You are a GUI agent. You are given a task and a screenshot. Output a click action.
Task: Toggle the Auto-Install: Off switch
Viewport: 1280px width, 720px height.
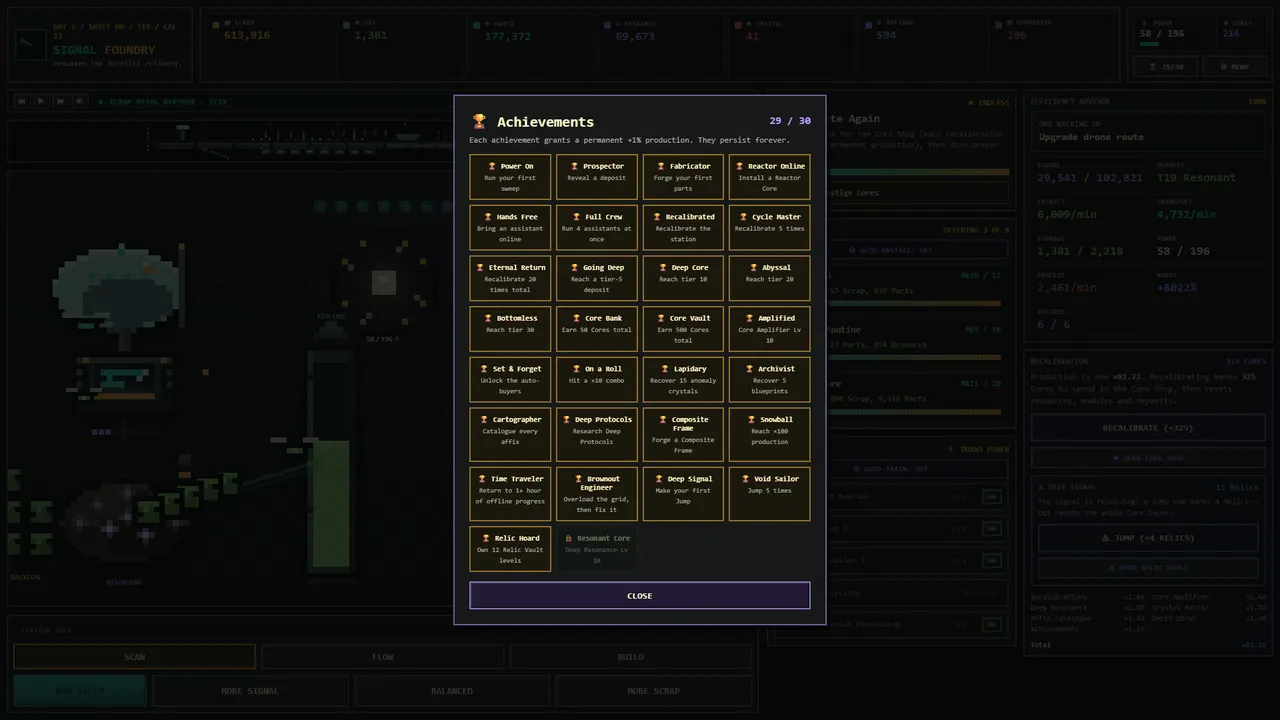pyautogui.click(x=892, y=250)
